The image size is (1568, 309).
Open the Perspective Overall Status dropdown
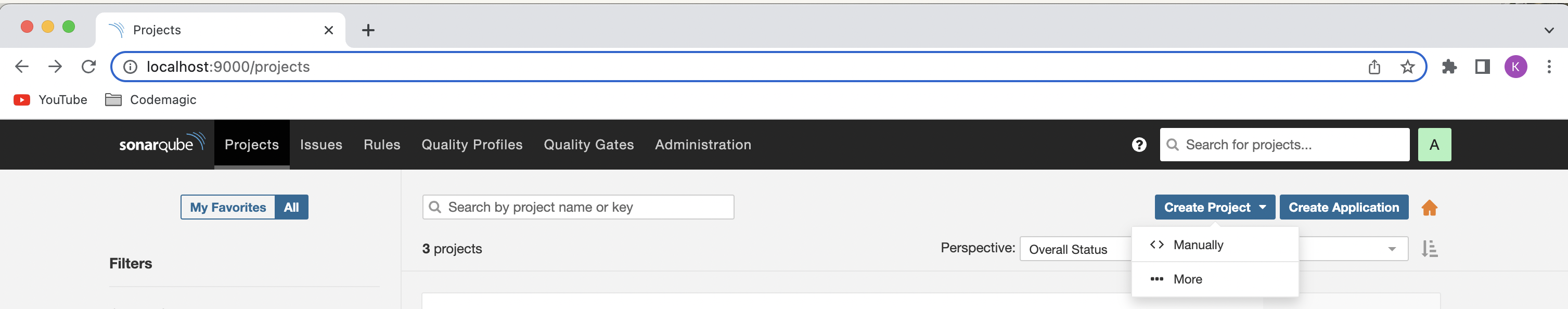point(1074,249)
